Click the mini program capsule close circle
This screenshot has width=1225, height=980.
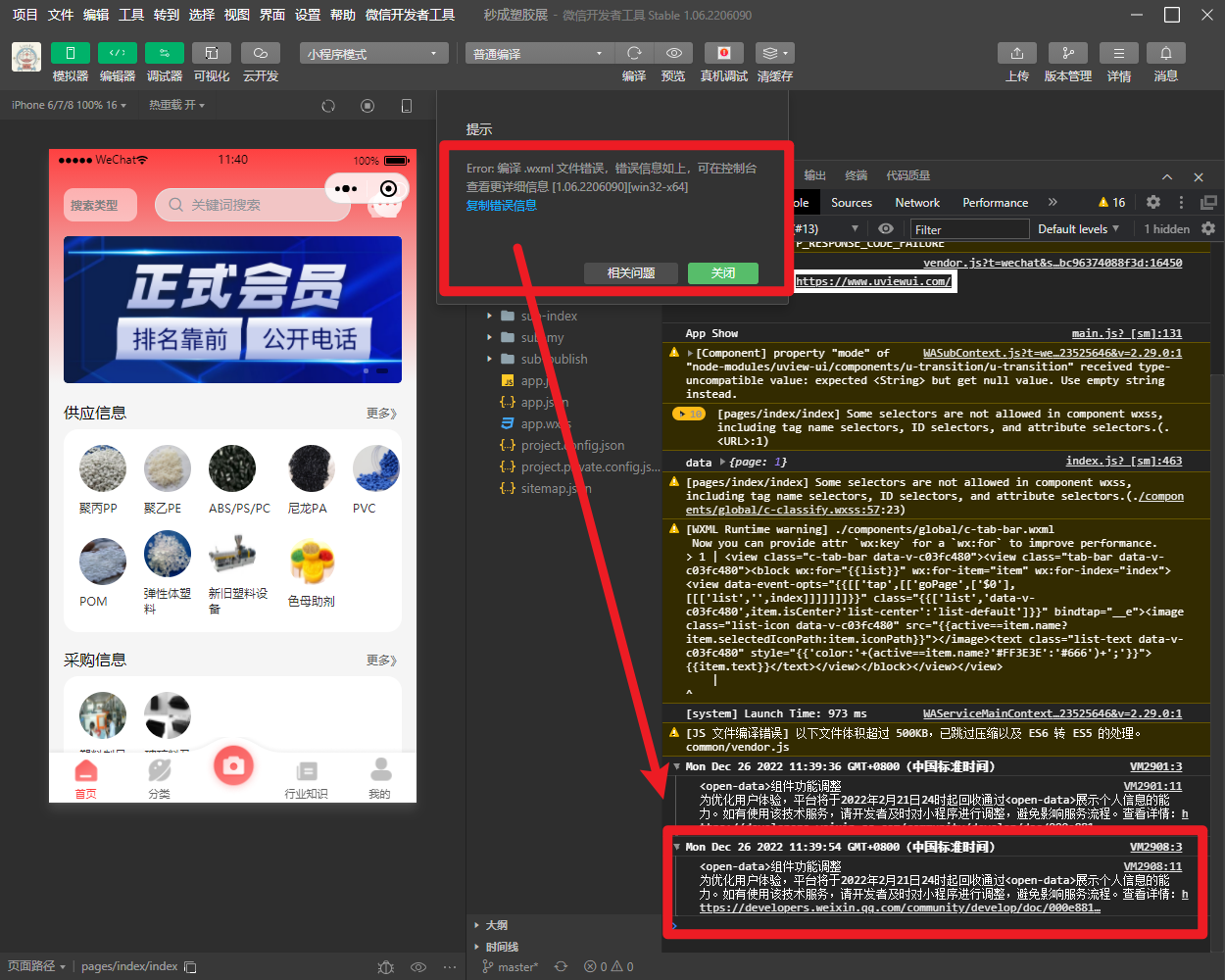pyautogui.click(x=388, y=188)
